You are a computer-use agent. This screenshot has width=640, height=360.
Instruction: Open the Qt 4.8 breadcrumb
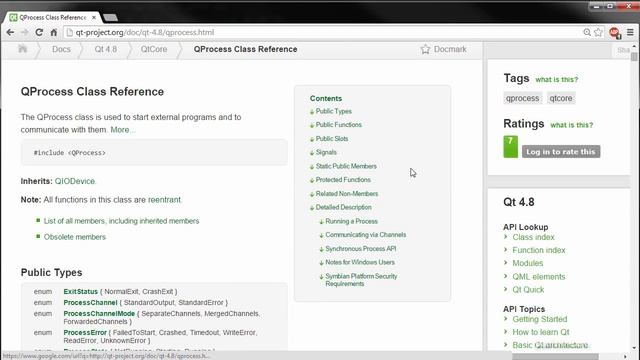[x=106, y=49]
